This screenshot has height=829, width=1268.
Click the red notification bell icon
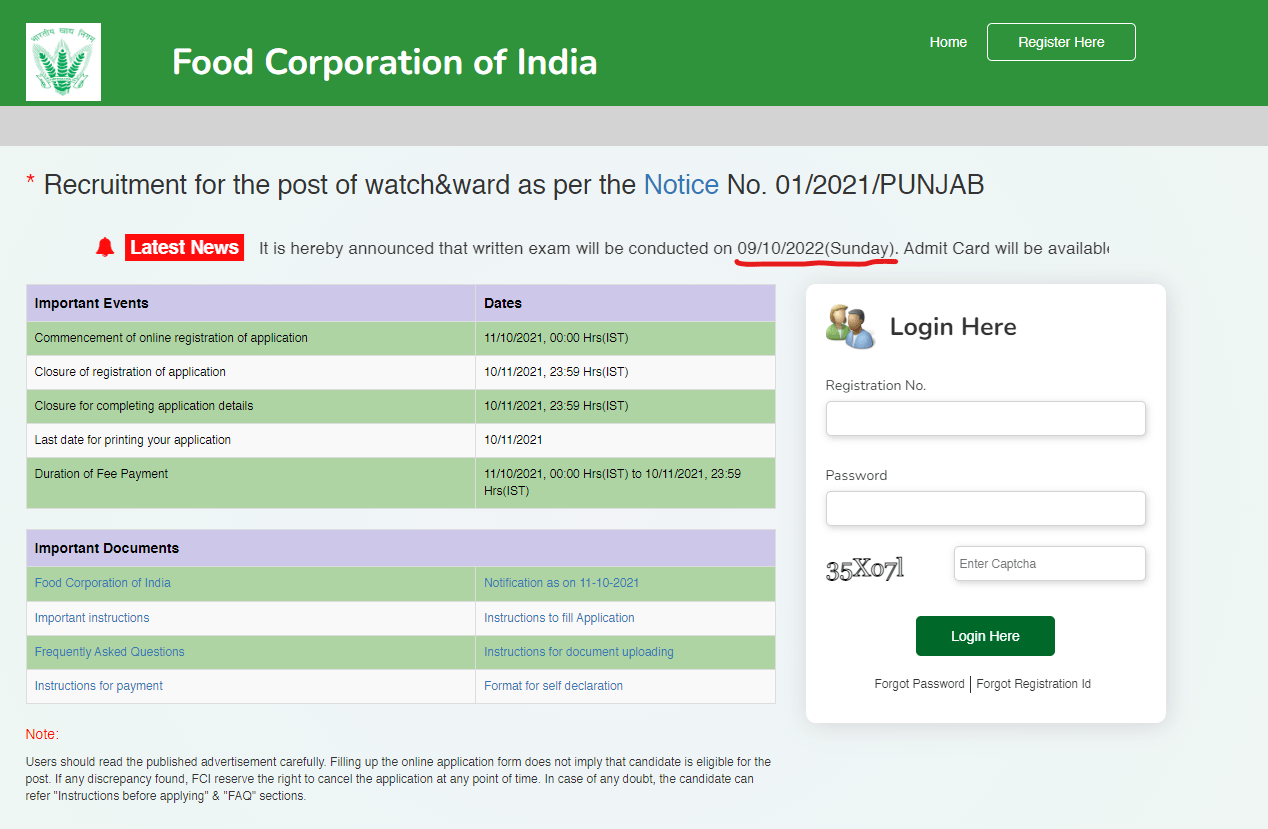click(x=105, y=247)
